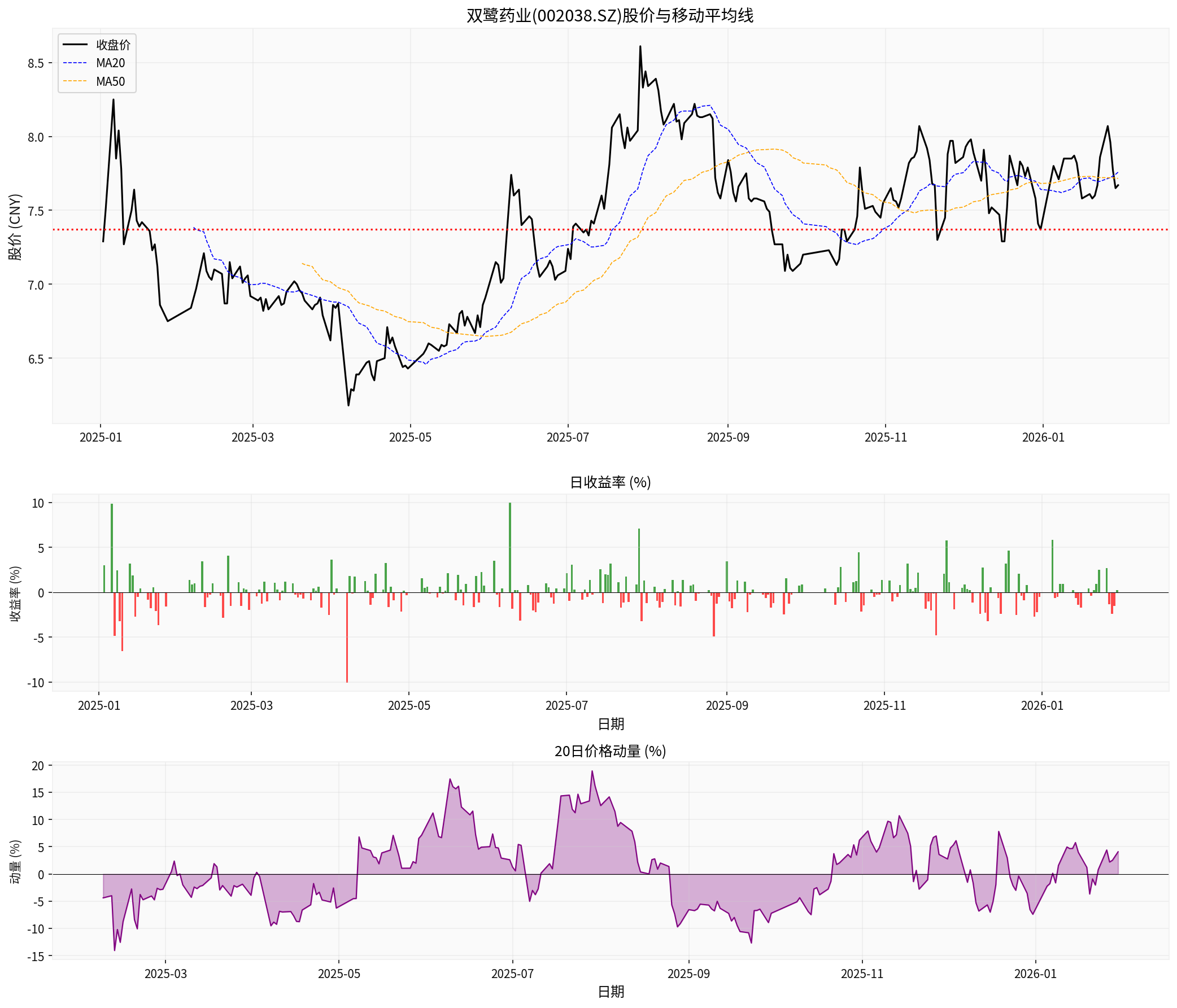Click the MA20 legend entry
Image resolution: width=1177 pixels, height=1008 pixels.
click(110, 63)
